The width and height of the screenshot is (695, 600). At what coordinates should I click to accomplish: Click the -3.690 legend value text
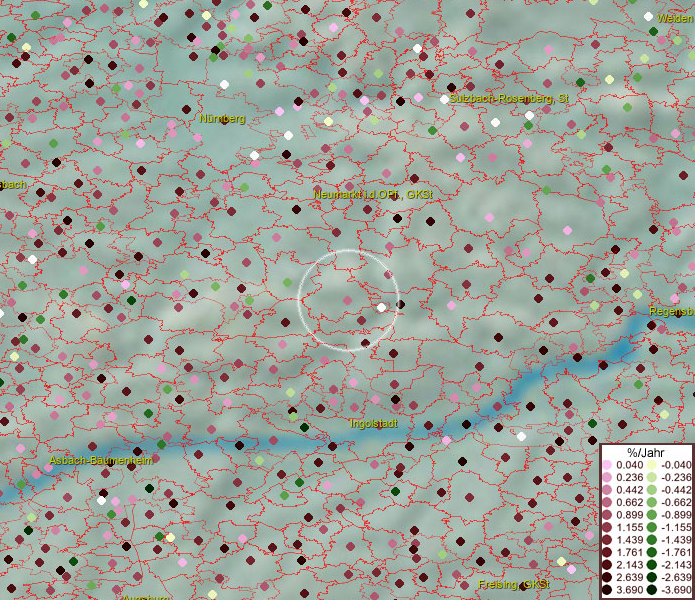tap(676, 590)
